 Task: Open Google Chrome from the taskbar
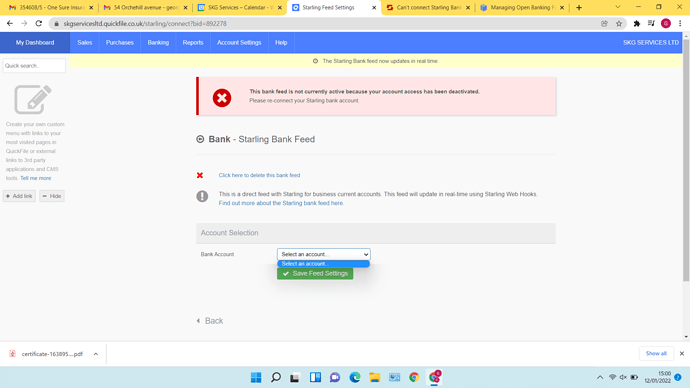414,377
